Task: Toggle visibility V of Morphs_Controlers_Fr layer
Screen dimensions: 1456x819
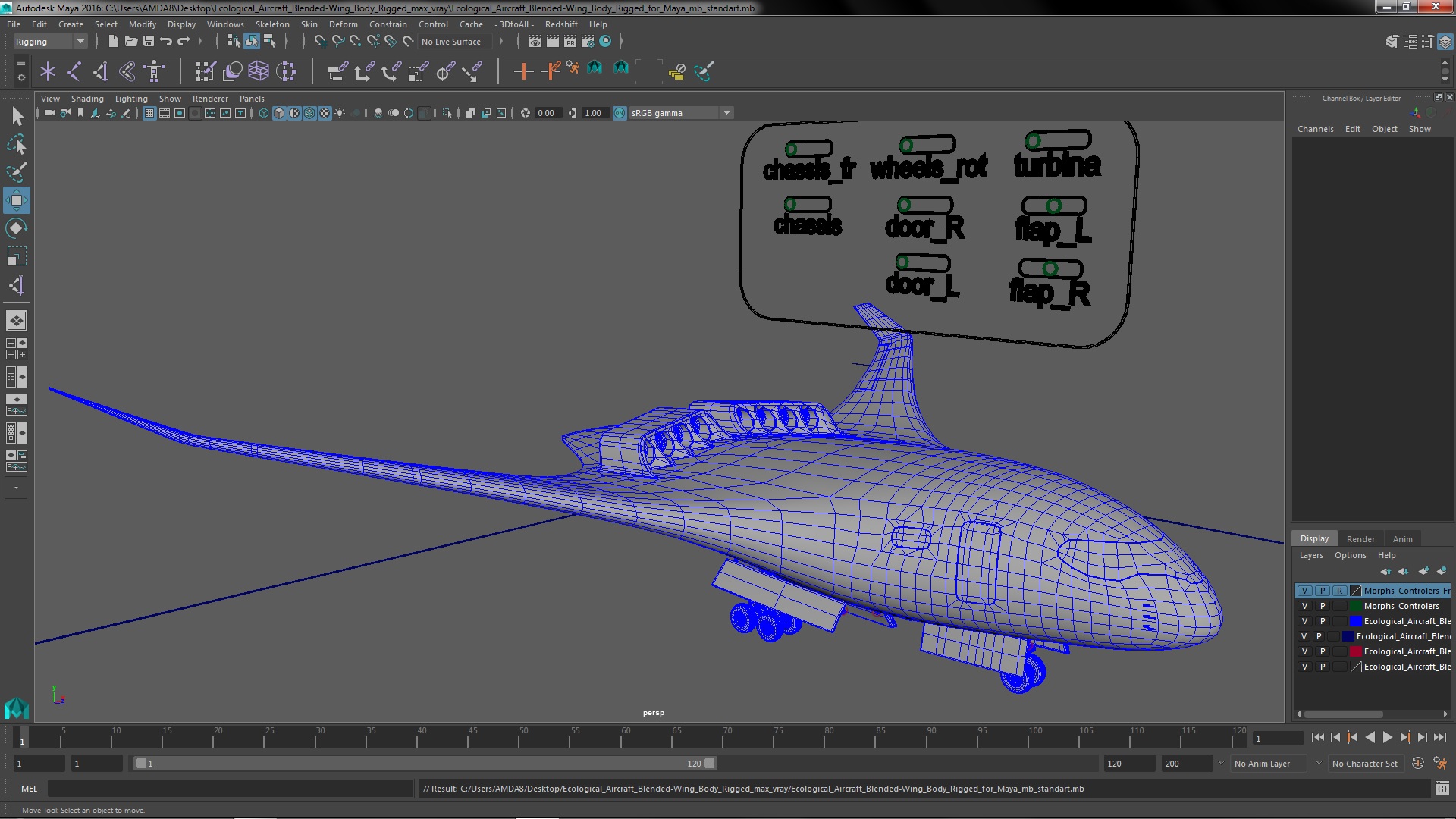Action: pyautogui.click(x=1304, y=591)
